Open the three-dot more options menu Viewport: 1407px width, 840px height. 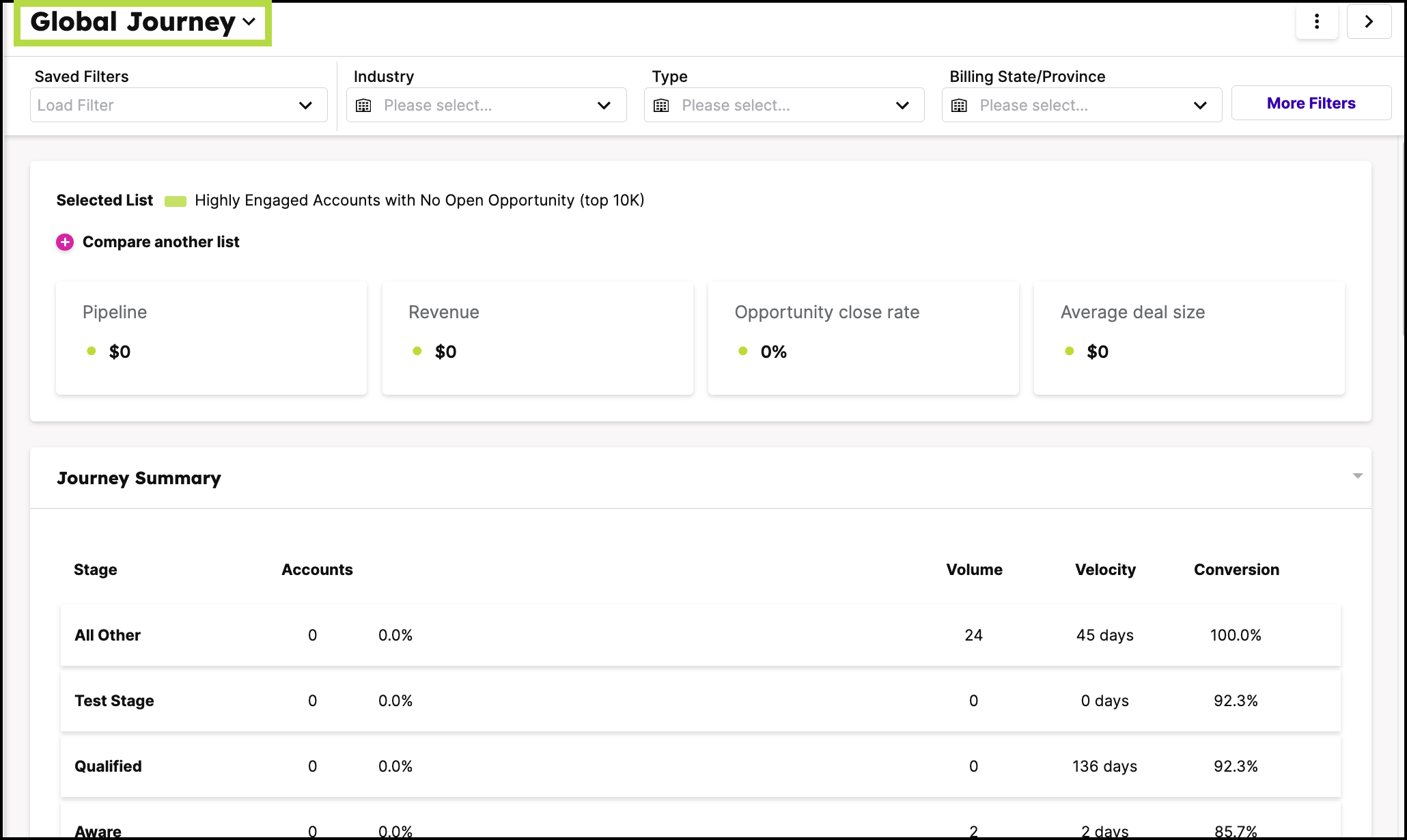[1317, 22]
